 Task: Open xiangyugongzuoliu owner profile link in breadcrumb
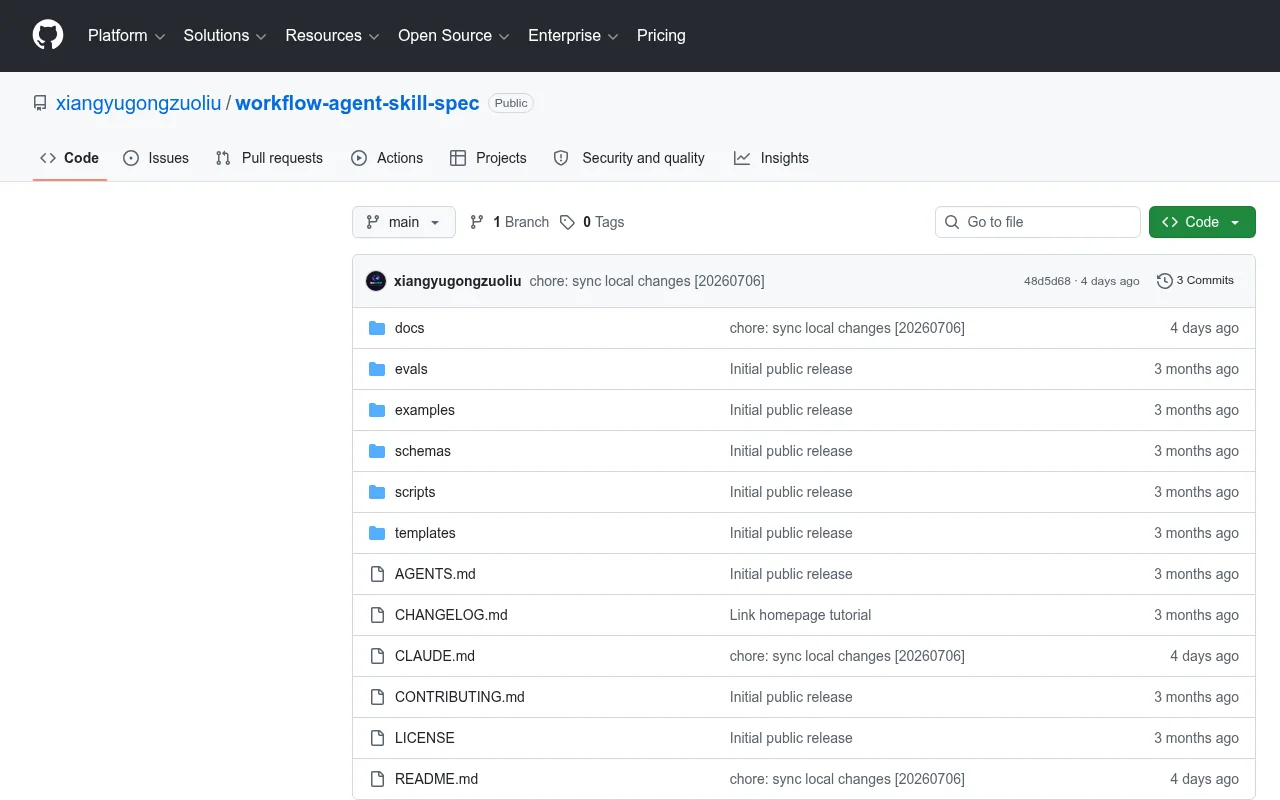(x=138, y=103)
